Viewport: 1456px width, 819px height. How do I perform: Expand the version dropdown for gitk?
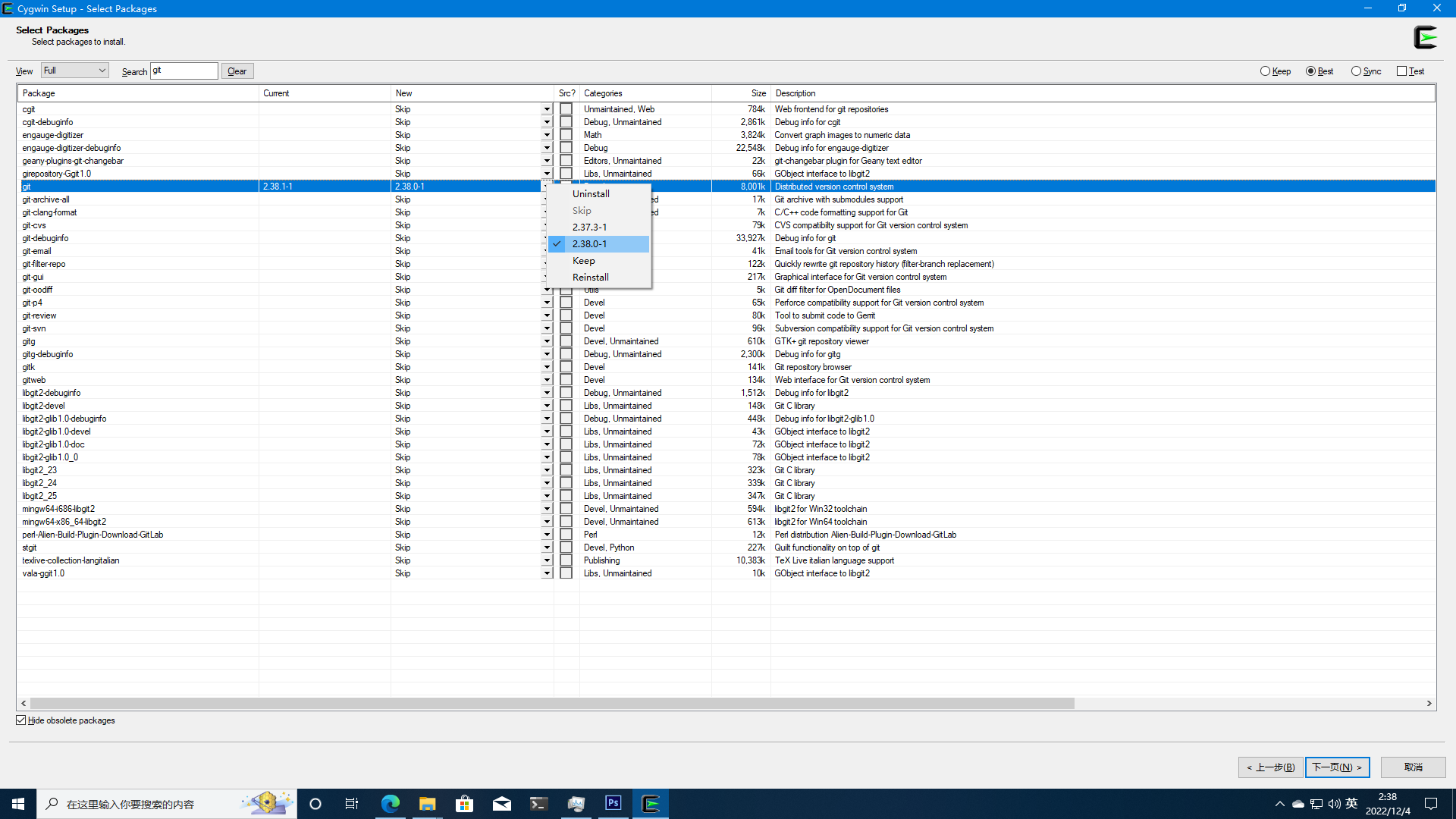point(547,367)
